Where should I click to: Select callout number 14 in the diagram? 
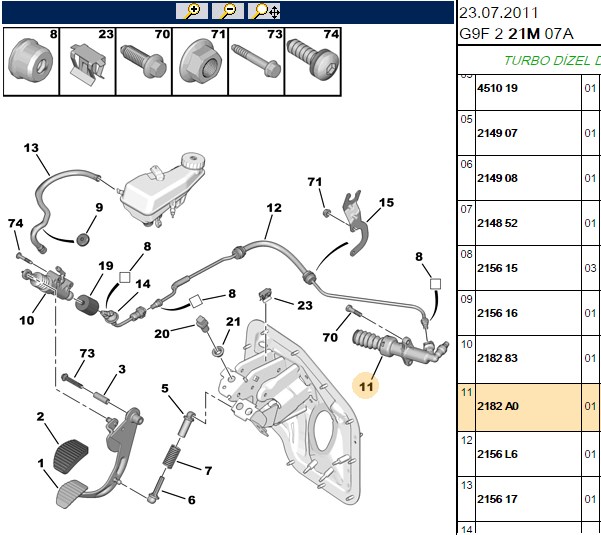click(x=143, y=284)
